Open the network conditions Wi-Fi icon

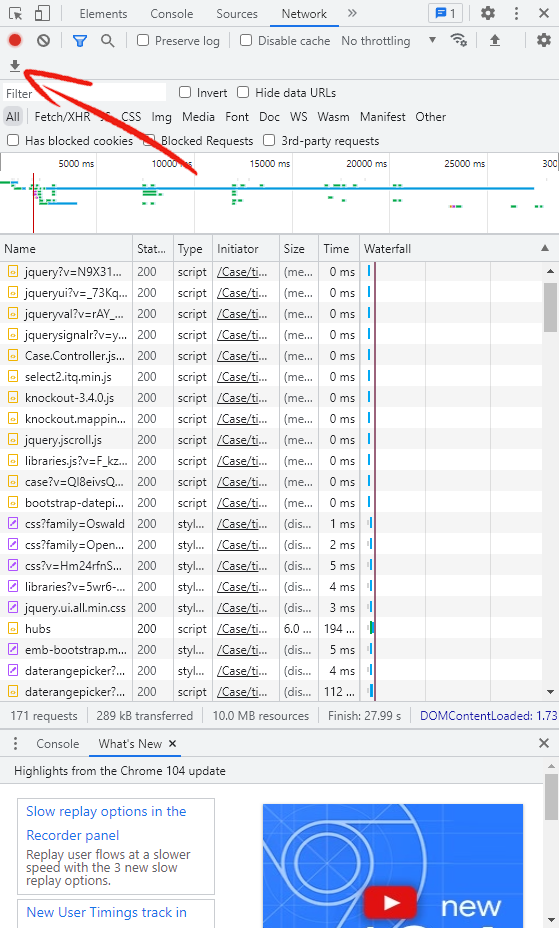point(458,40)
